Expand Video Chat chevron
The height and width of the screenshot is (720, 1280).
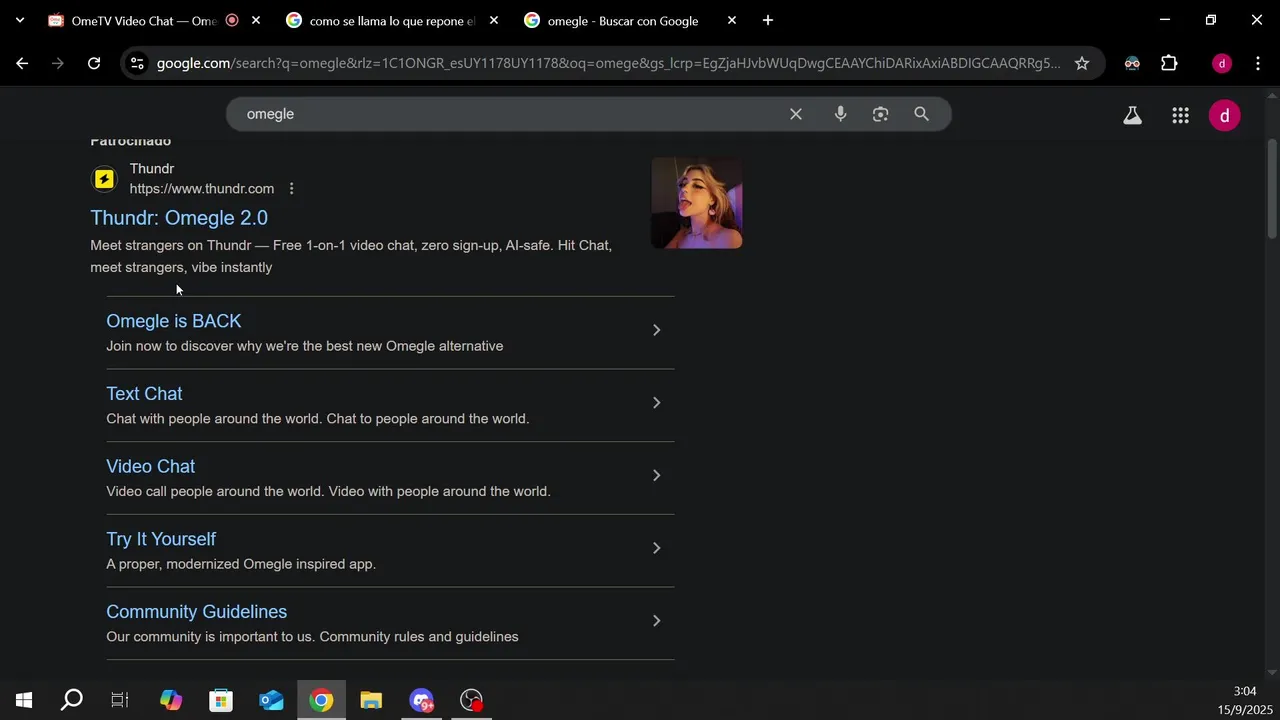(656, 475)
